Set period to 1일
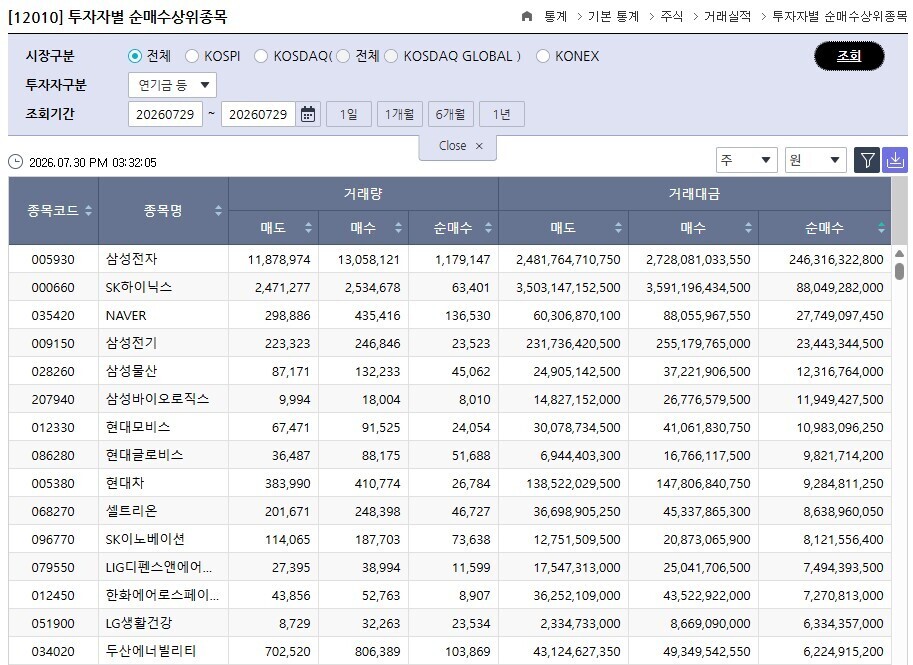This screenshot has height=665, width=913. (x=349, y=114)
